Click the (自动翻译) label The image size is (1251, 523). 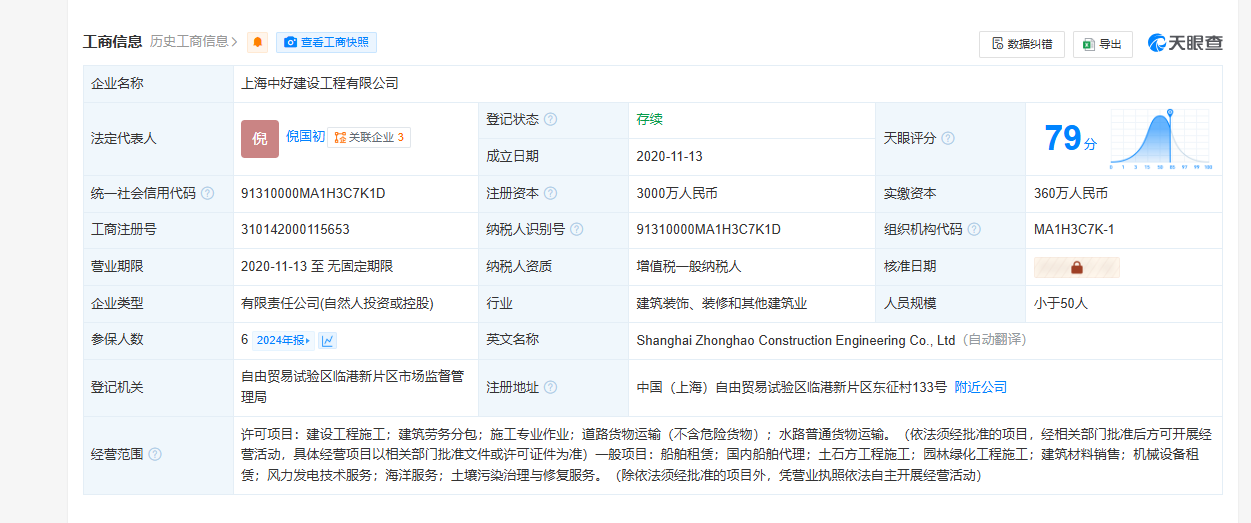994,340
